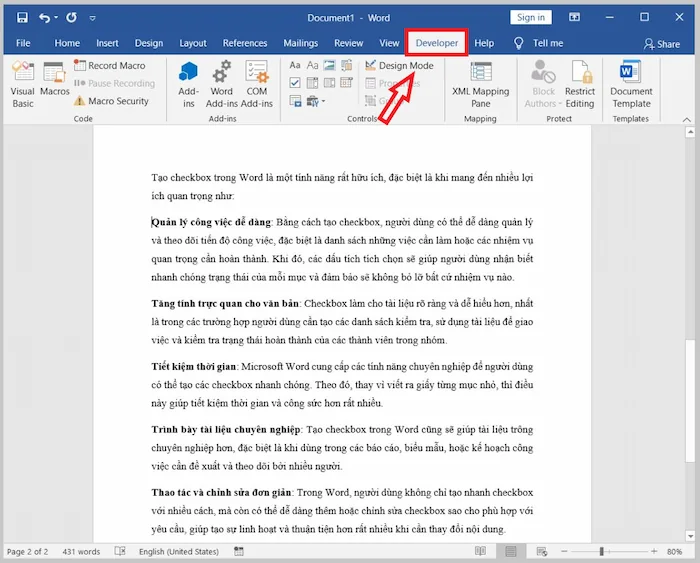
Task: Redo or repeat last action
Action: pyautogui.click(x=71, y=17)
